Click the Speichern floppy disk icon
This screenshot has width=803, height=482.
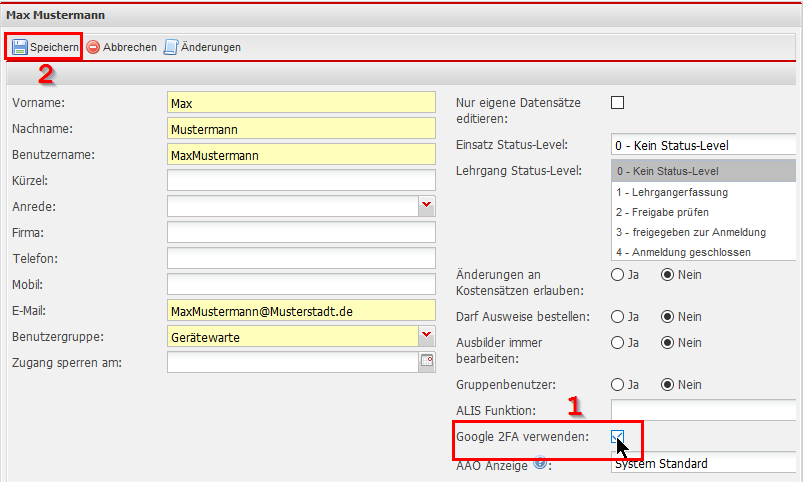[x=20, y=47]
